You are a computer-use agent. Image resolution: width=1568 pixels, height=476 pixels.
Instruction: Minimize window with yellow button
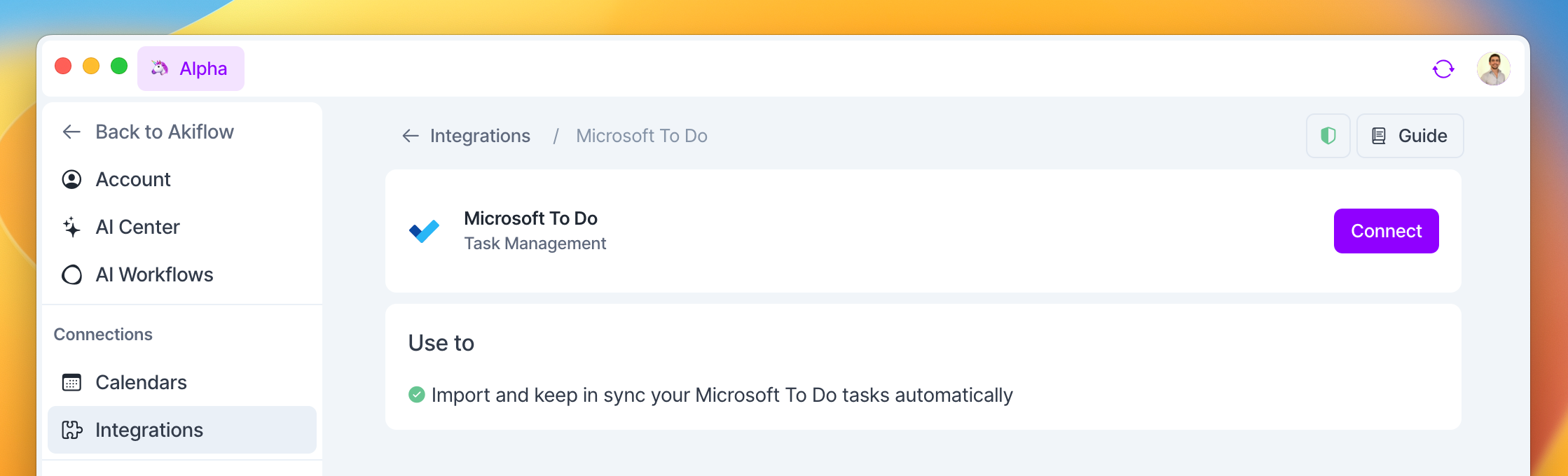coord(91,66)
